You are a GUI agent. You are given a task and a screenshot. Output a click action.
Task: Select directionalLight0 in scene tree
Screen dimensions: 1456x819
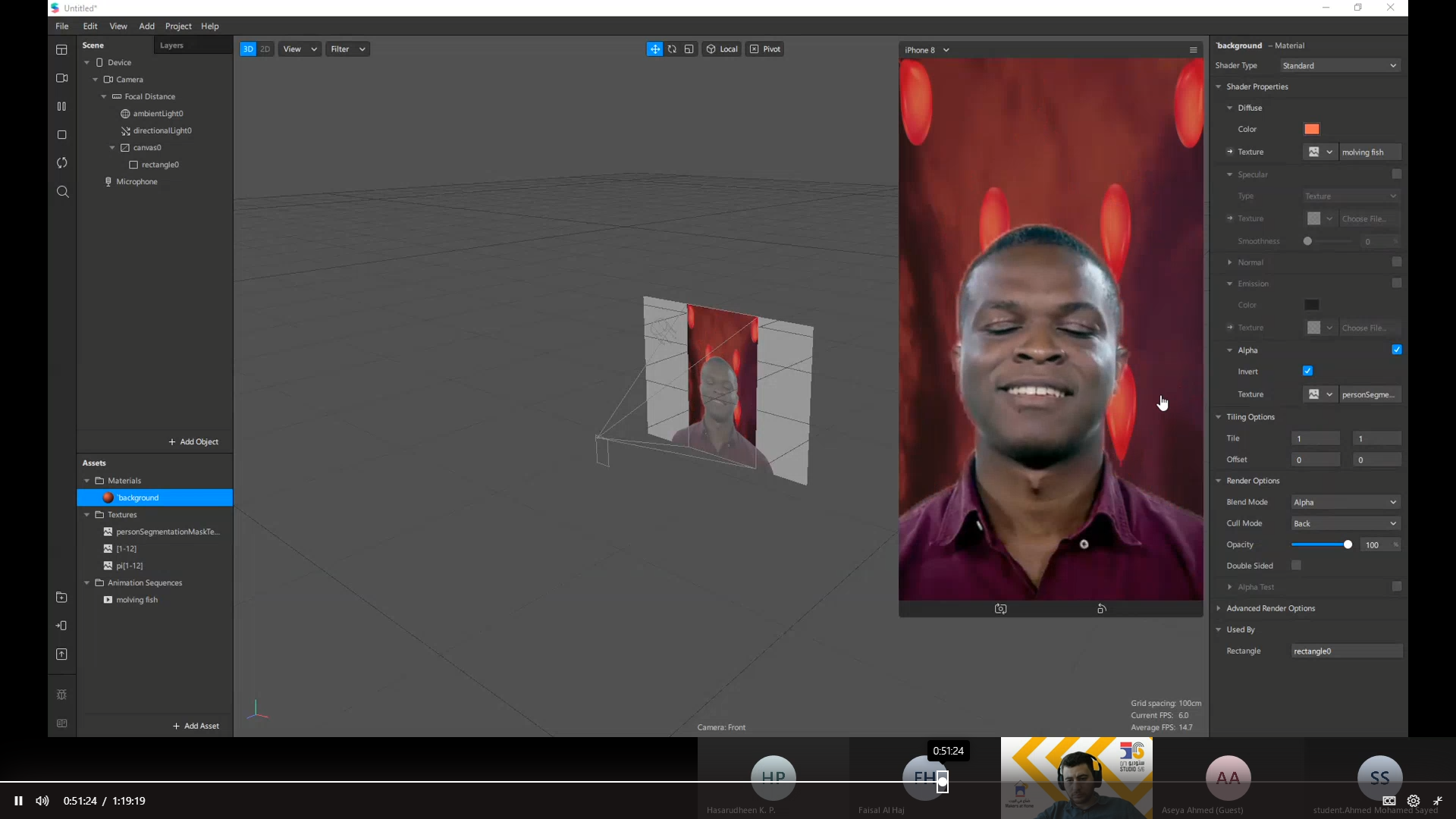pyautogui.click(x=162, y=130)
